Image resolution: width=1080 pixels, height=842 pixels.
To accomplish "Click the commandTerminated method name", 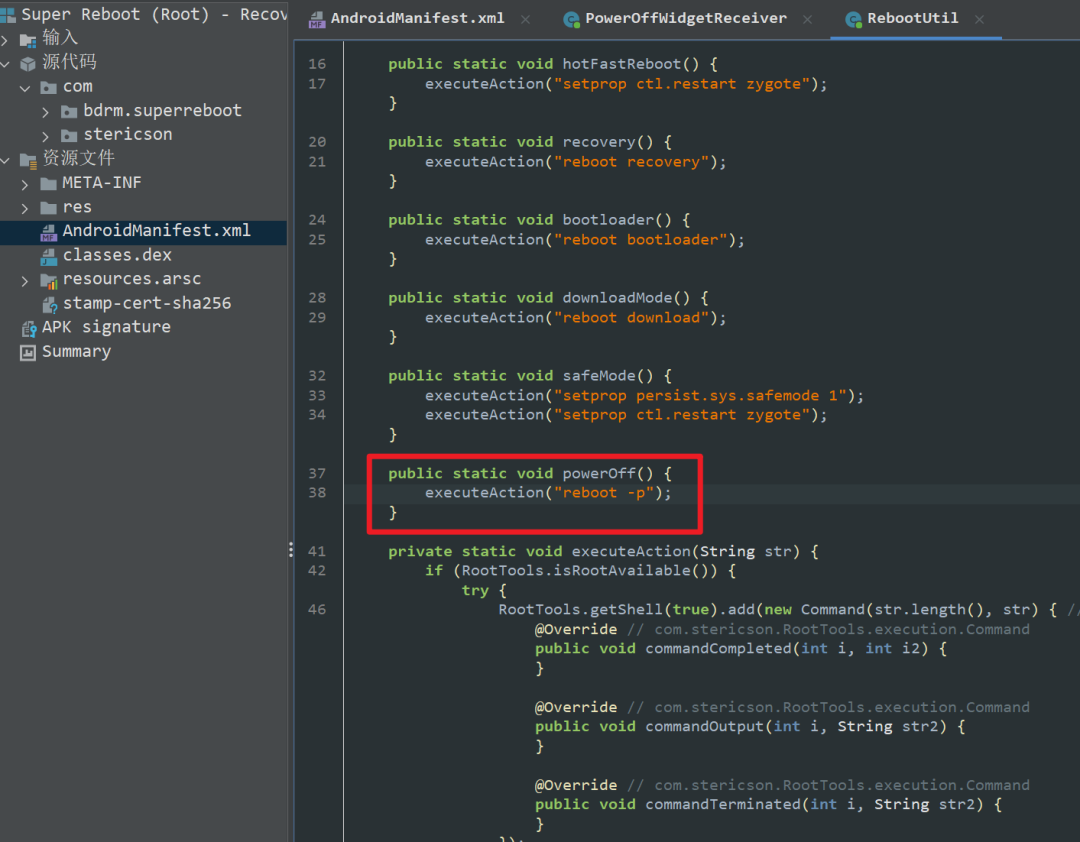I will tap(723, 804).
